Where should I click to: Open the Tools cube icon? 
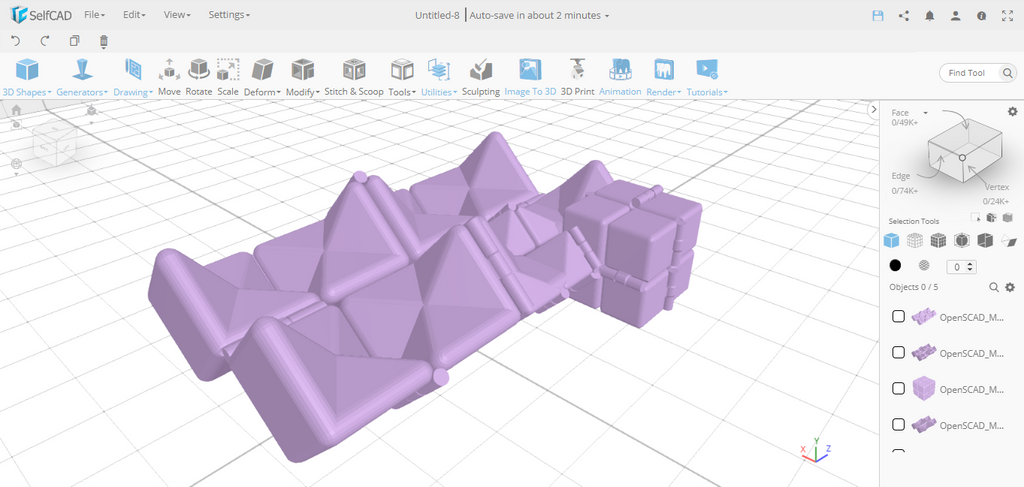(402, 69)
